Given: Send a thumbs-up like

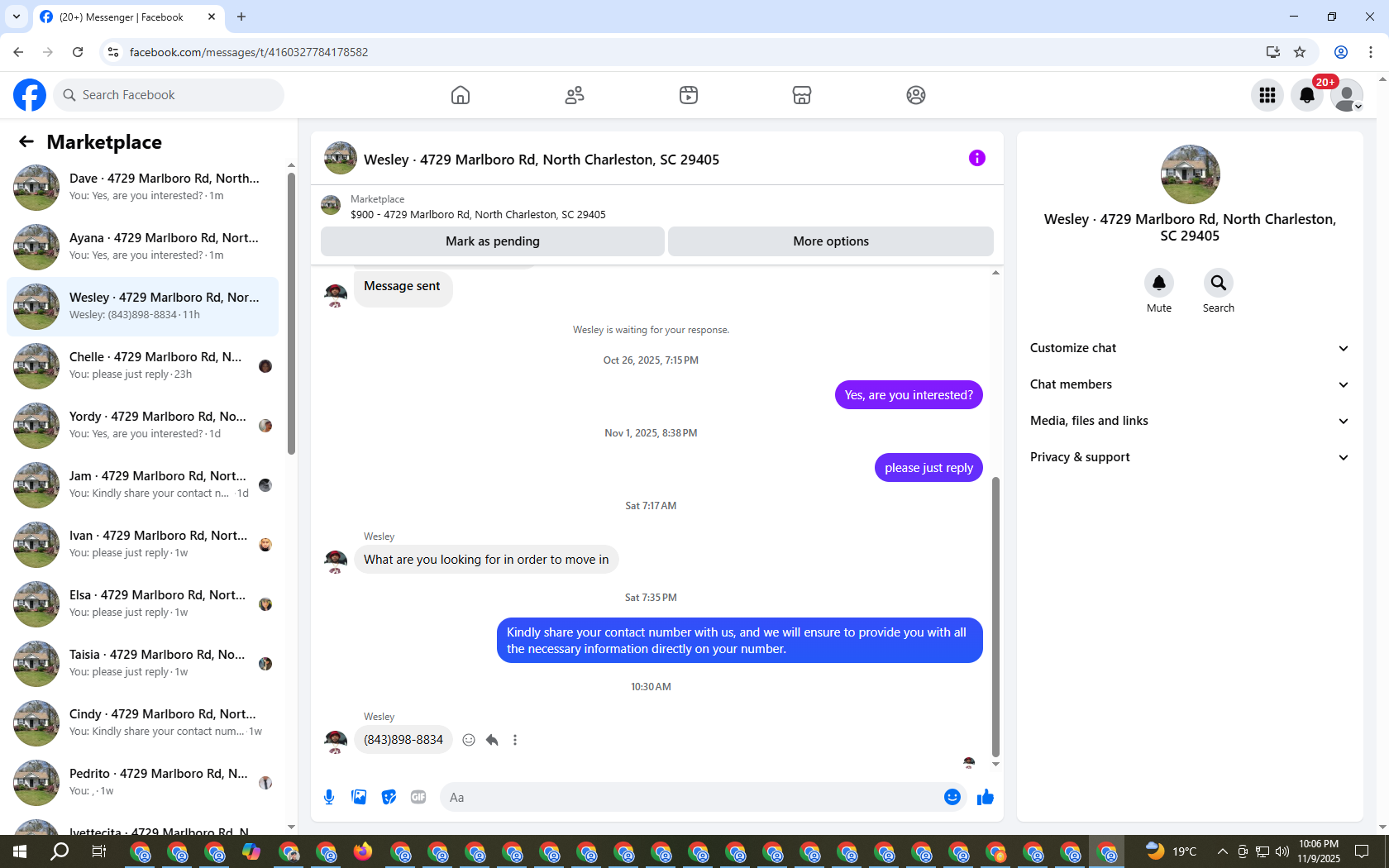Looking at the screenshot, I should 986,797.
